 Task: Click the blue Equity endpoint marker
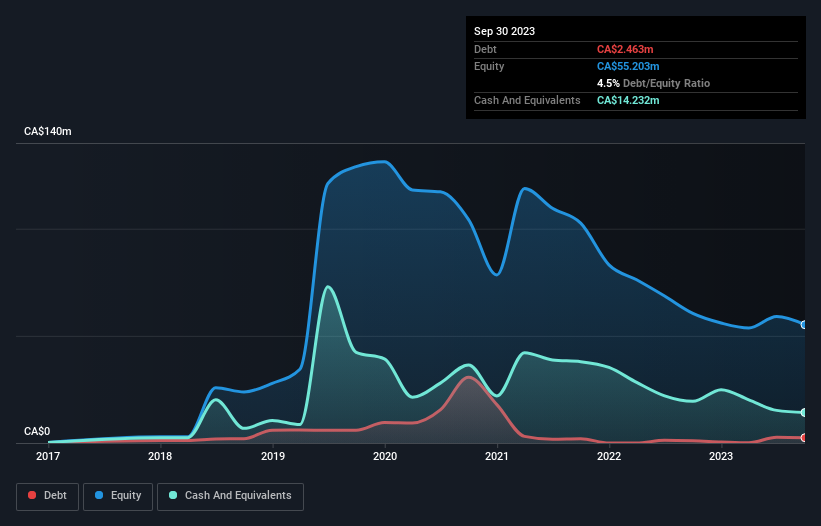pos(804,324)
